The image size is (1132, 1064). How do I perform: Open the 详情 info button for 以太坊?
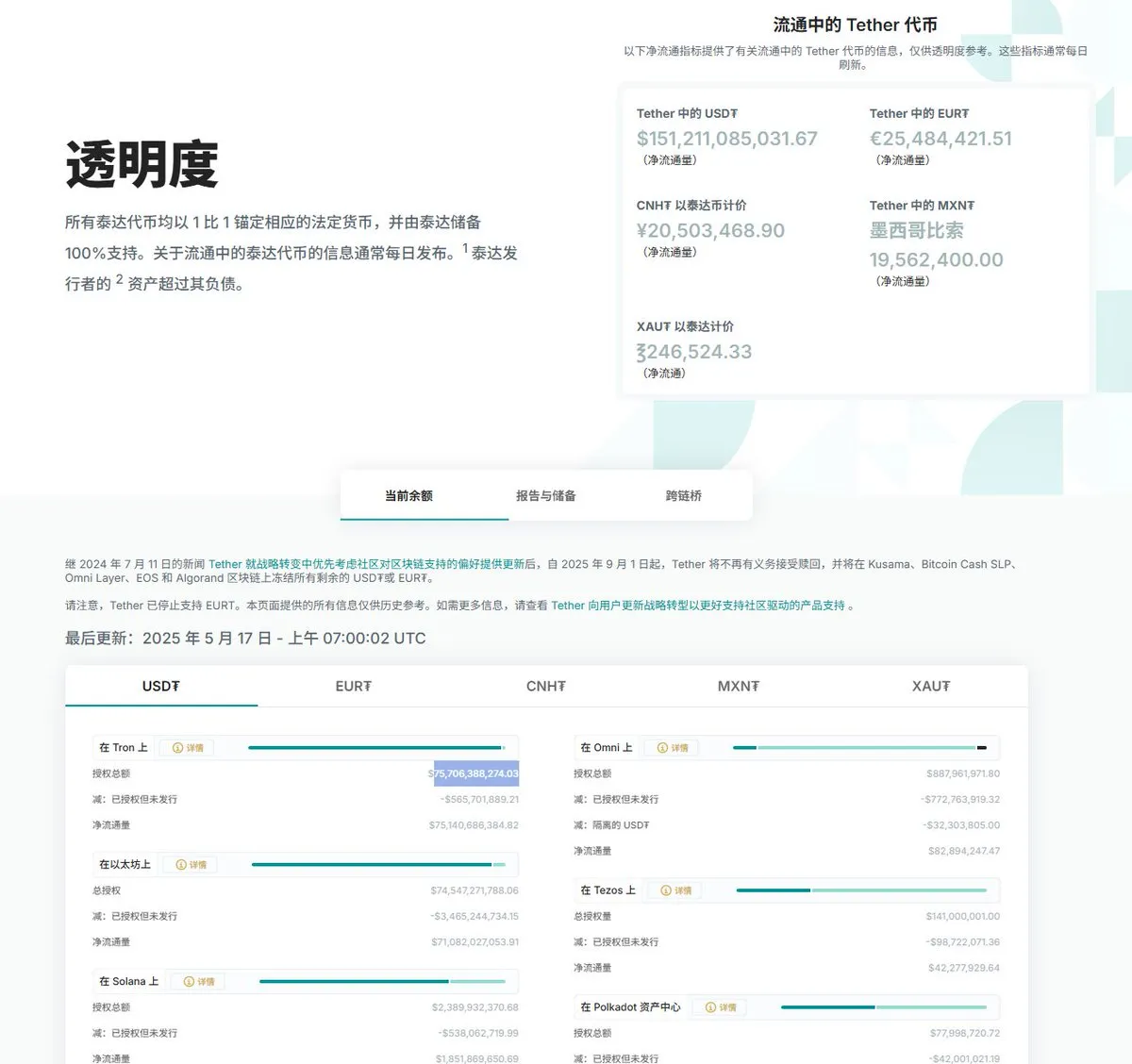pyautogui.click(x=191, y=865)
